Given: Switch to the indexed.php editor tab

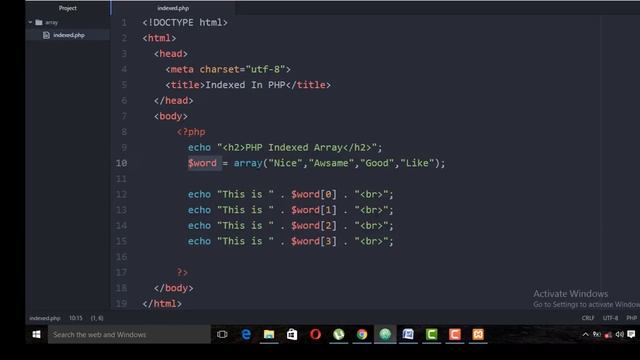Looking at the screenshot, I should pos(173,8).
